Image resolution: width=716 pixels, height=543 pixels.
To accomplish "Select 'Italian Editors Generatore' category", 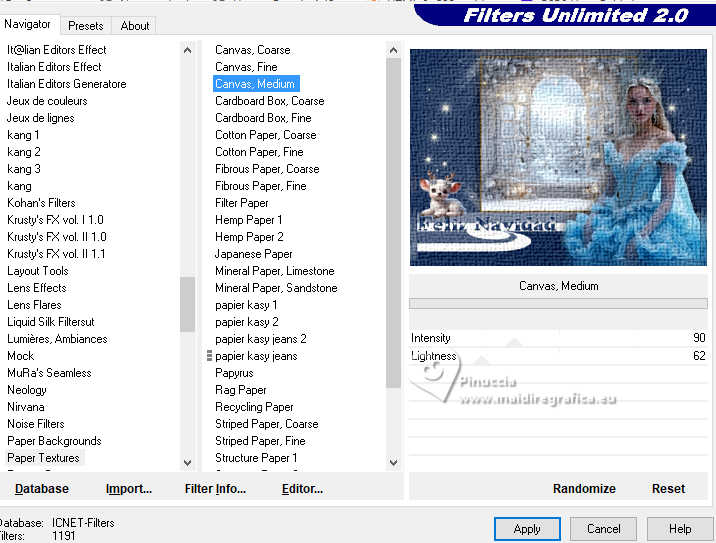I will click(66, 84).
